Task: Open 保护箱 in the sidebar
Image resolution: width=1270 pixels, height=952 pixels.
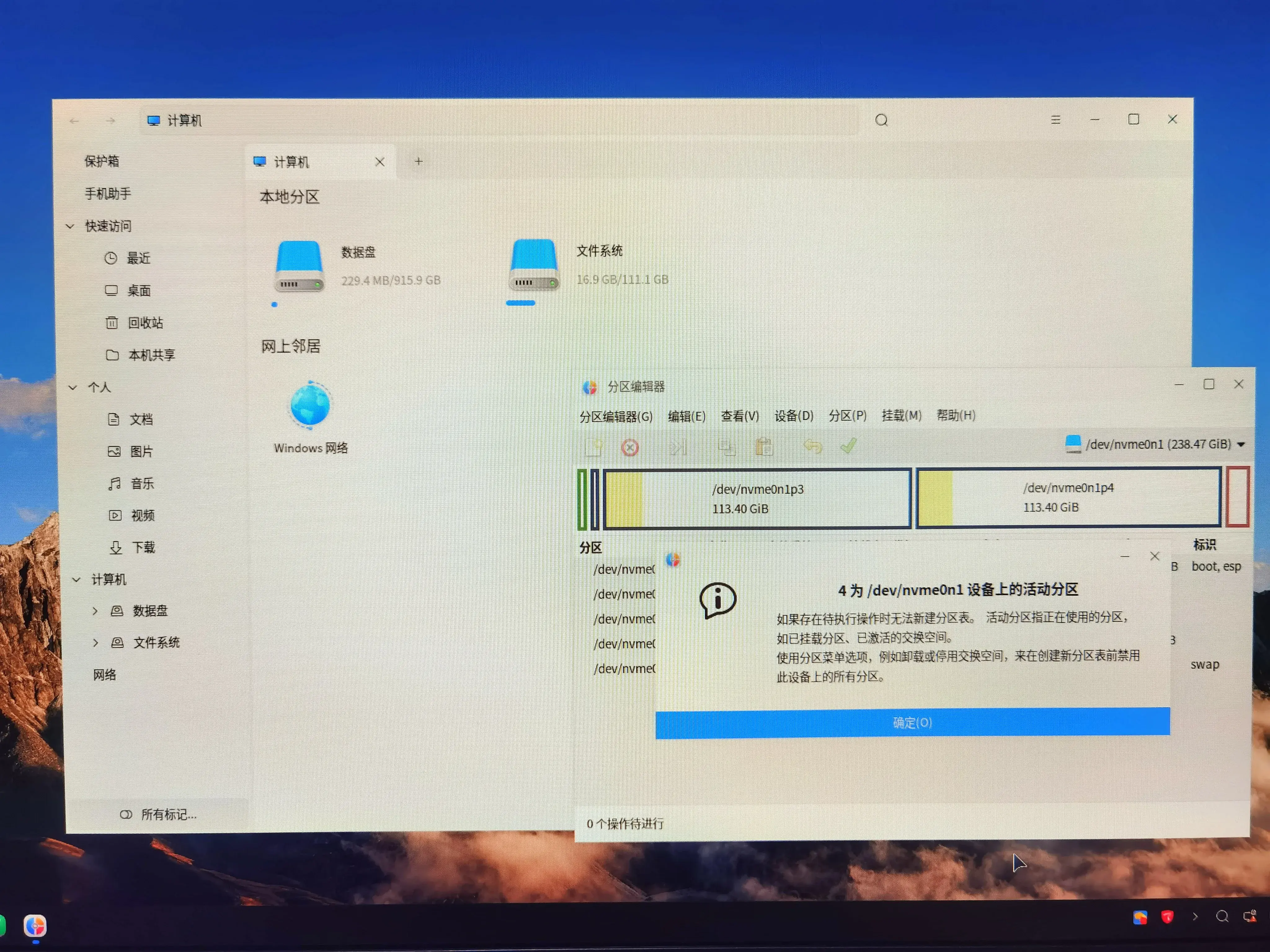Action: (102, 162)
